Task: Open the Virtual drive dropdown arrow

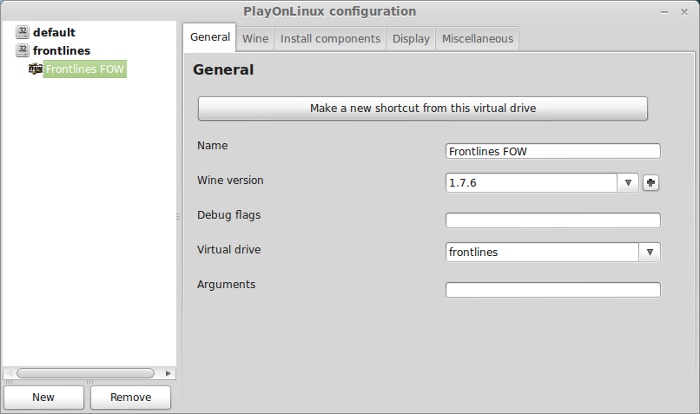Action: [650, 252]
